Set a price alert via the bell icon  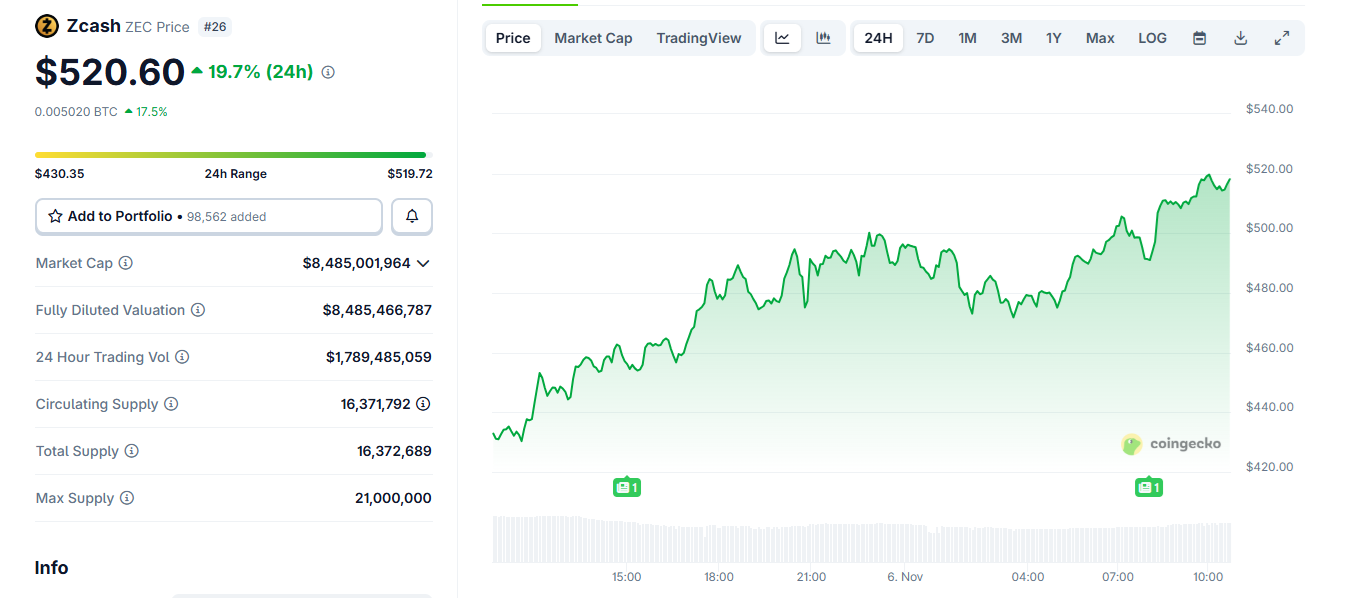[411, 216]
